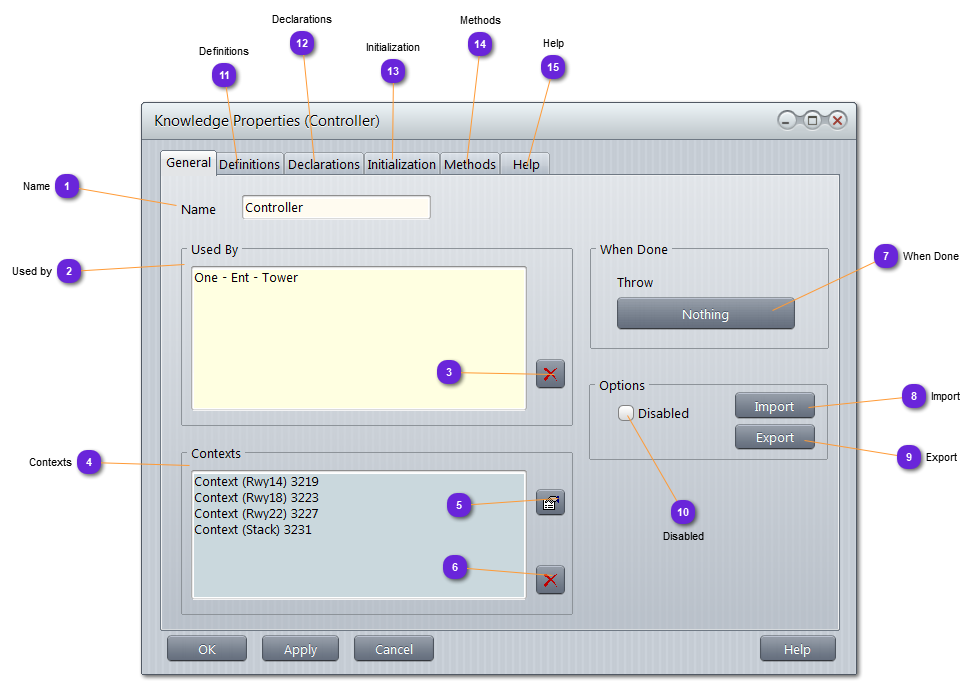Image resolution: width=976 pixels, height=684 pixels.
Task: Click the red X delete button in Used By
Action: click(550, 374)
